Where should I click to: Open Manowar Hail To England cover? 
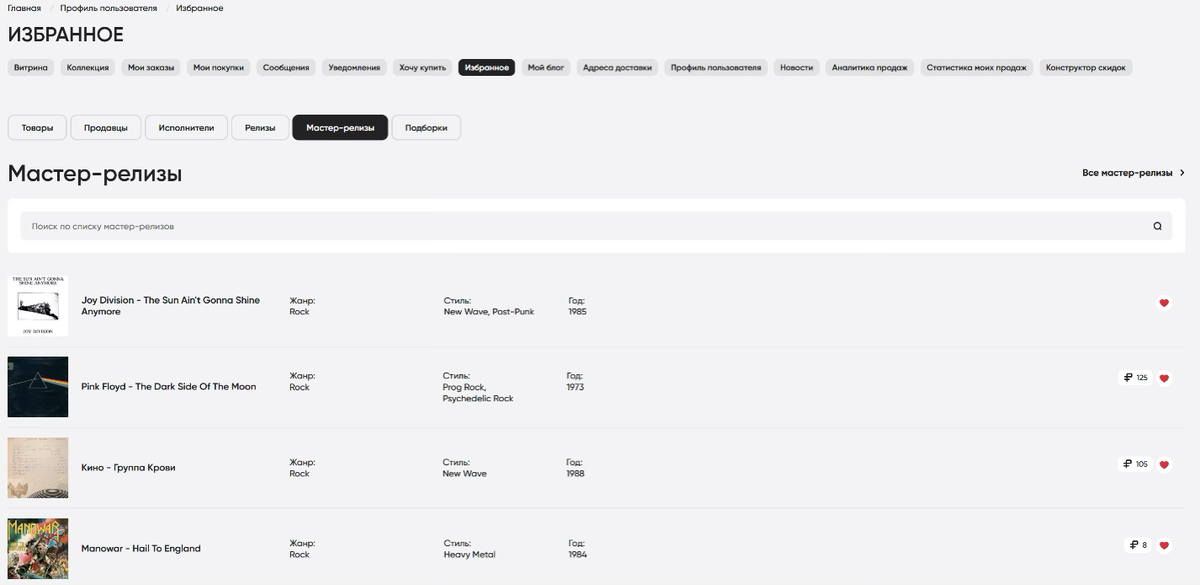[x=38, y=549]
